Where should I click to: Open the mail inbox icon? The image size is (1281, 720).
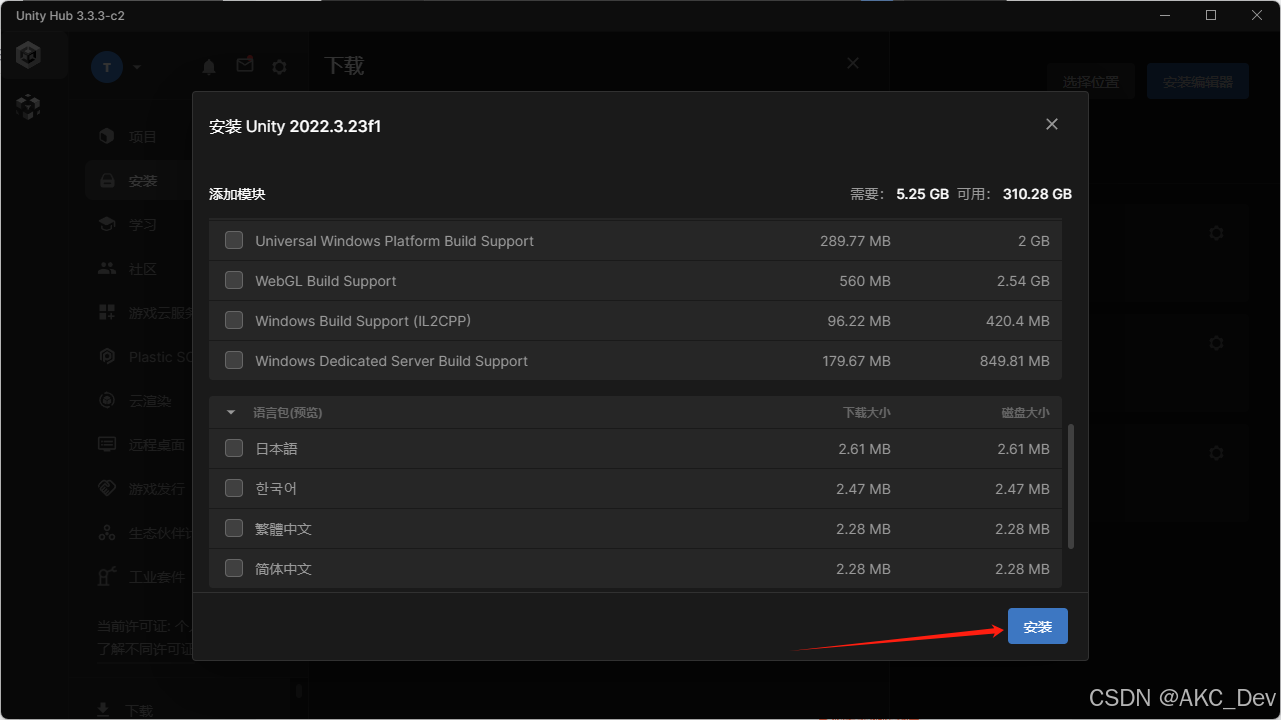[x=244, y=65]
